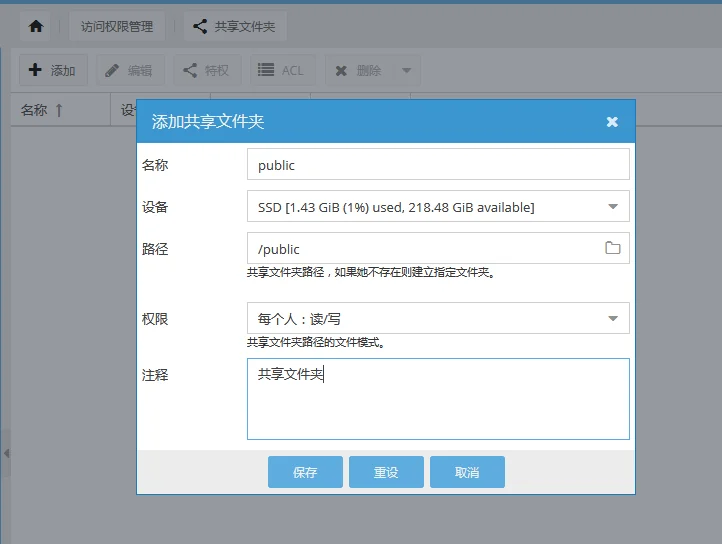Click the ACL toolbar button
This screenshot has height=544, width=722.
[x=283, y=70]
